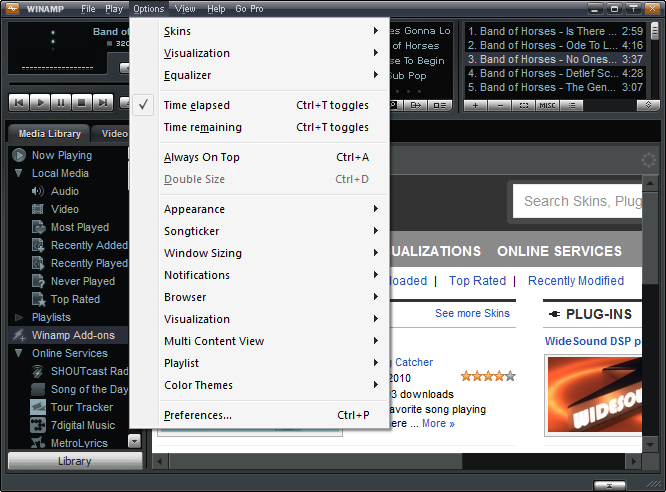This screenshot has height=492, width=666.
Task: Click the playlist select button
Action: (524, 105)
